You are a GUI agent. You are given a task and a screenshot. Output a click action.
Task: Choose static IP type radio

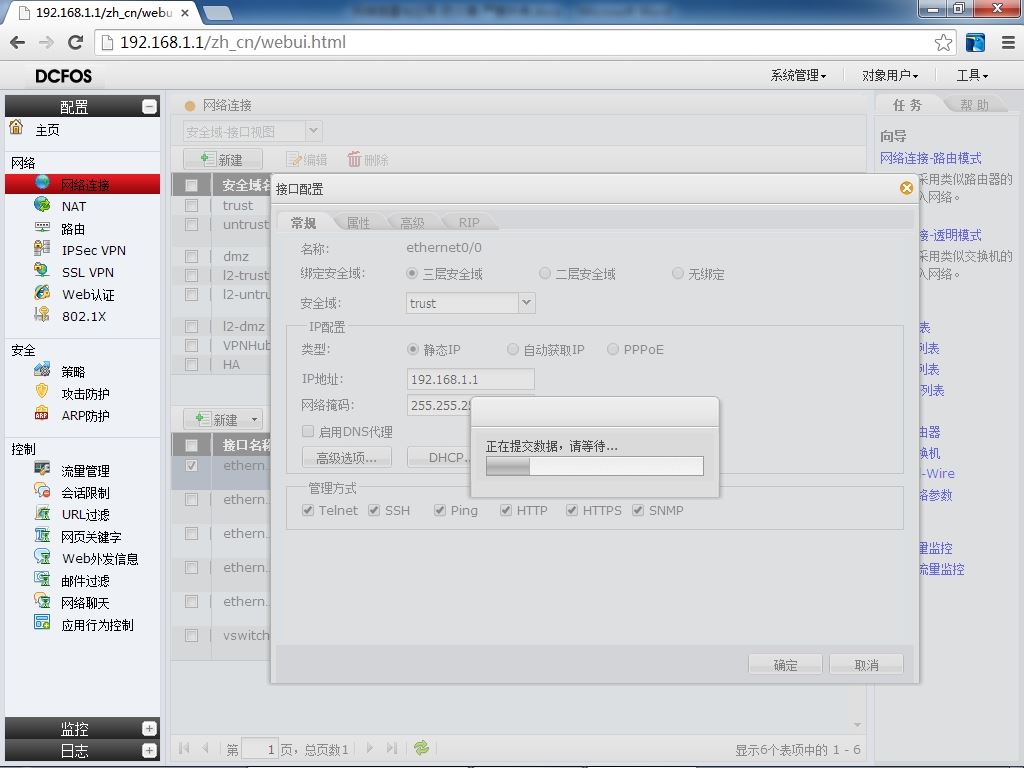click(x=413, y=349)
